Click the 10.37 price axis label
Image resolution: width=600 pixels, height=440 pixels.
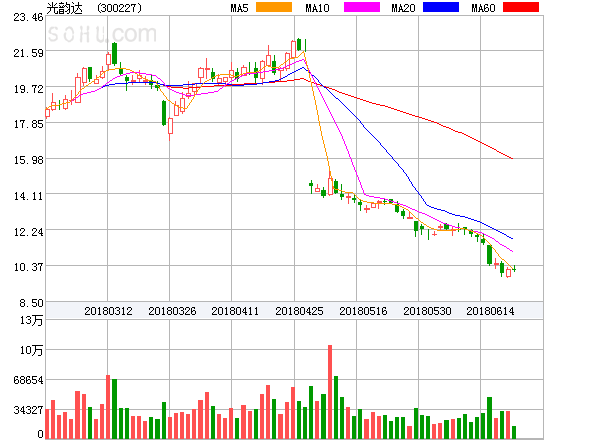click(x=28, y=267)
